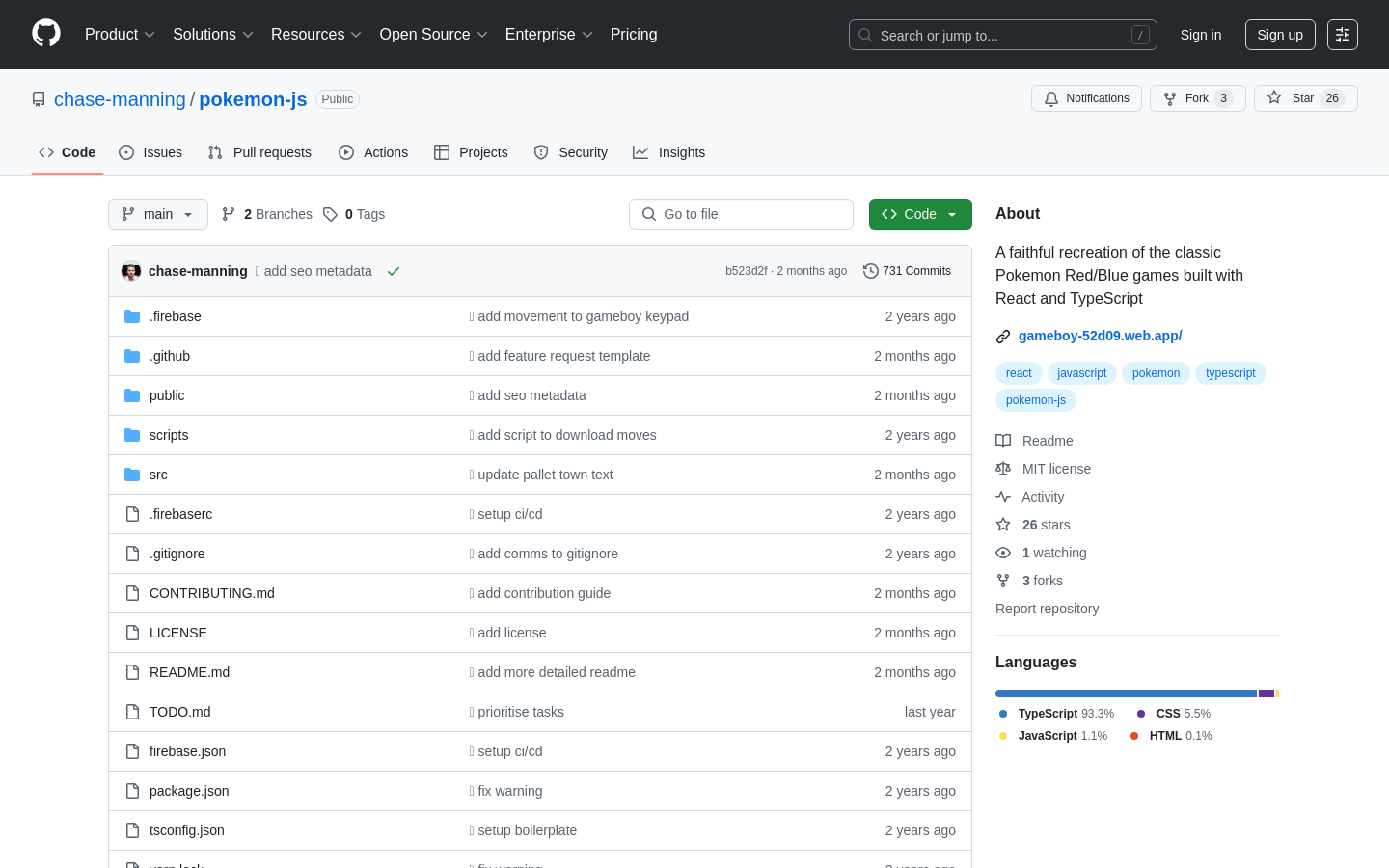Select the pokemon-js topic tag
This screenshot has width=1389, height=868.
1035,400
